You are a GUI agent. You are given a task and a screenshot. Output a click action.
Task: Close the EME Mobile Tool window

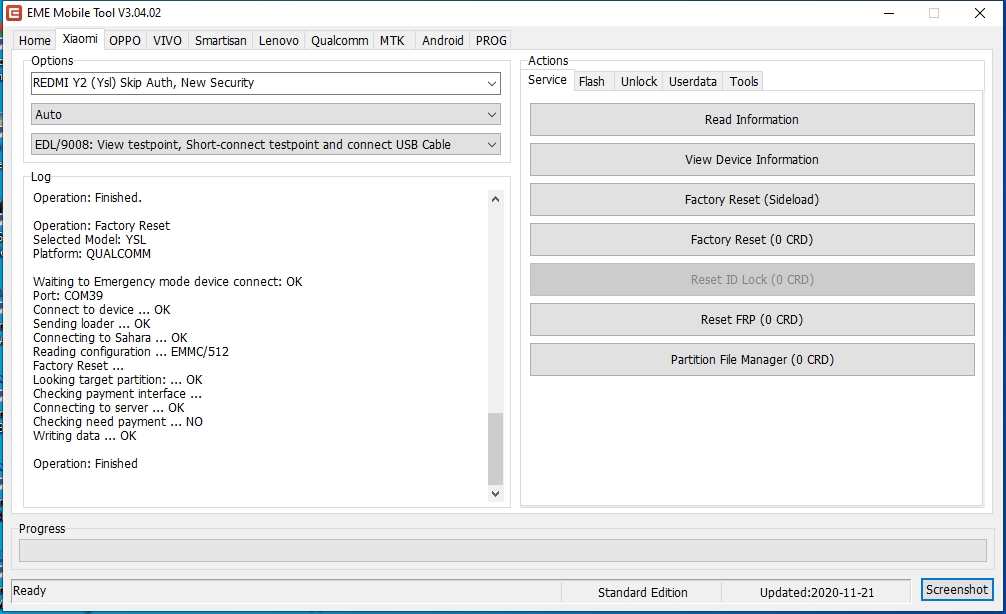(980, 13)
